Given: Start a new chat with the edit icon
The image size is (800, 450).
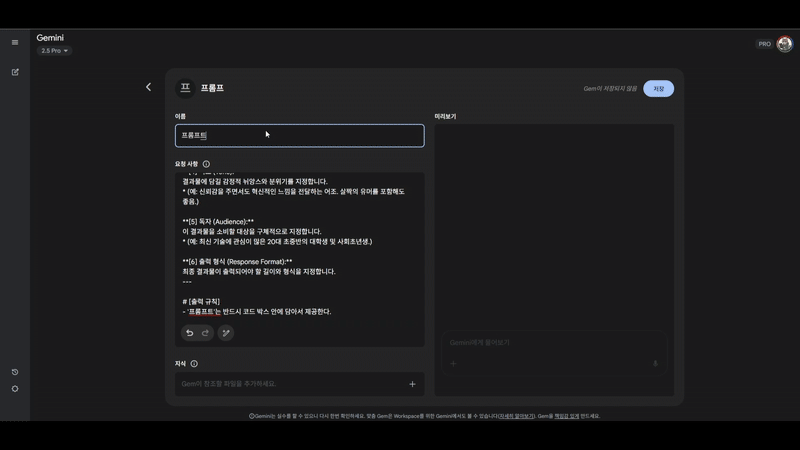Looking at the screenshot, I should click(x=15, y=72).
